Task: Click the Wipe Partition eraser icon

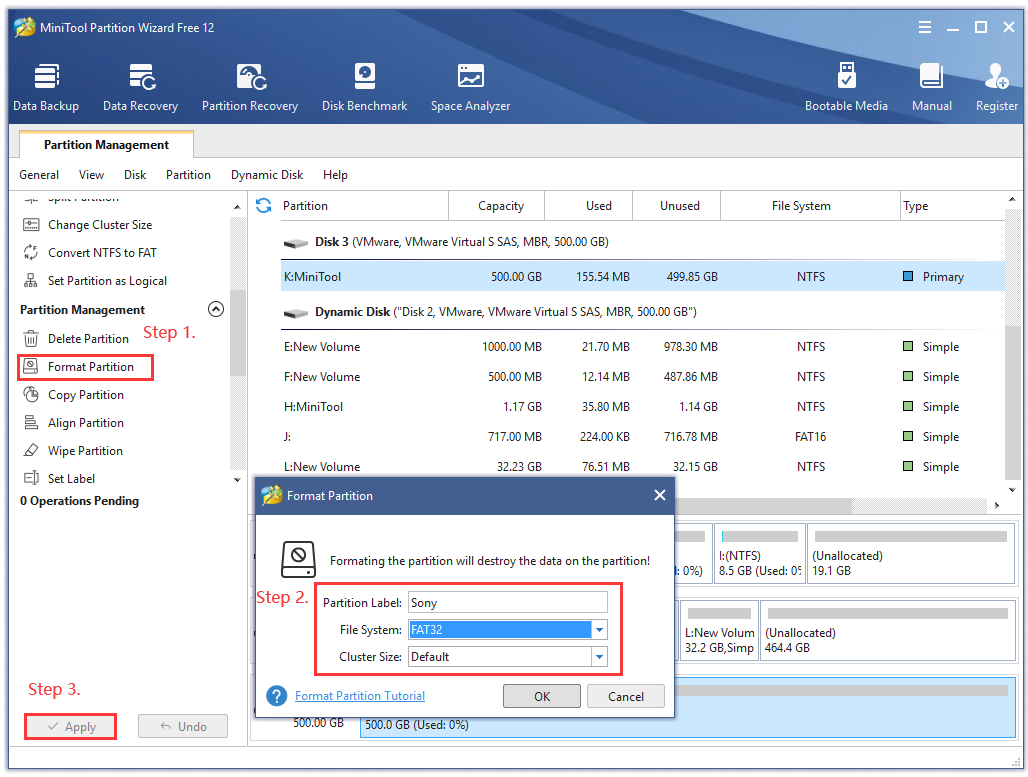Action: point(31,450)
